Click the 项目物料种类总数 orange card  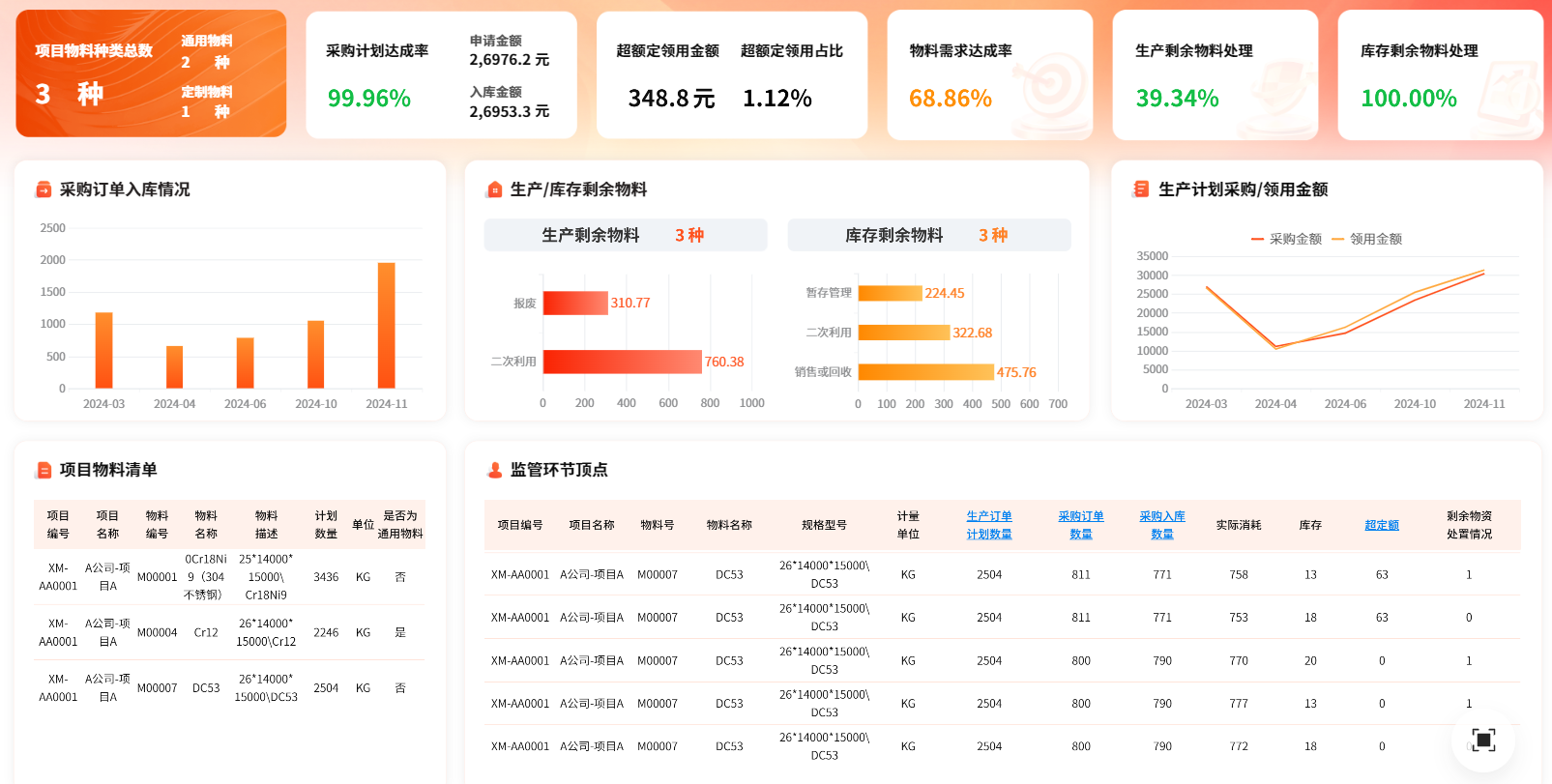click(x=151, y=73)
